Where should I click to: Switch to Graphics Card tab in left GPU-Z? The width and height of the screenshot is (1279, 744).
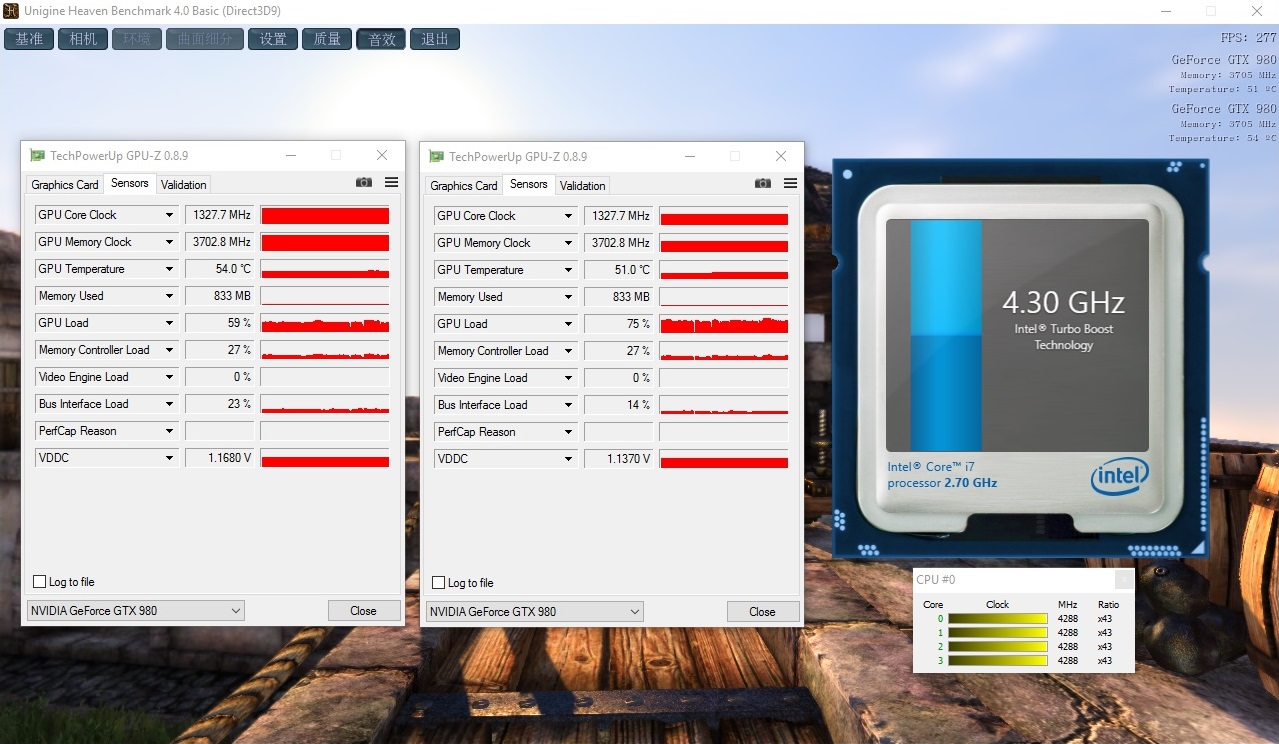click(x=65, y=185)
